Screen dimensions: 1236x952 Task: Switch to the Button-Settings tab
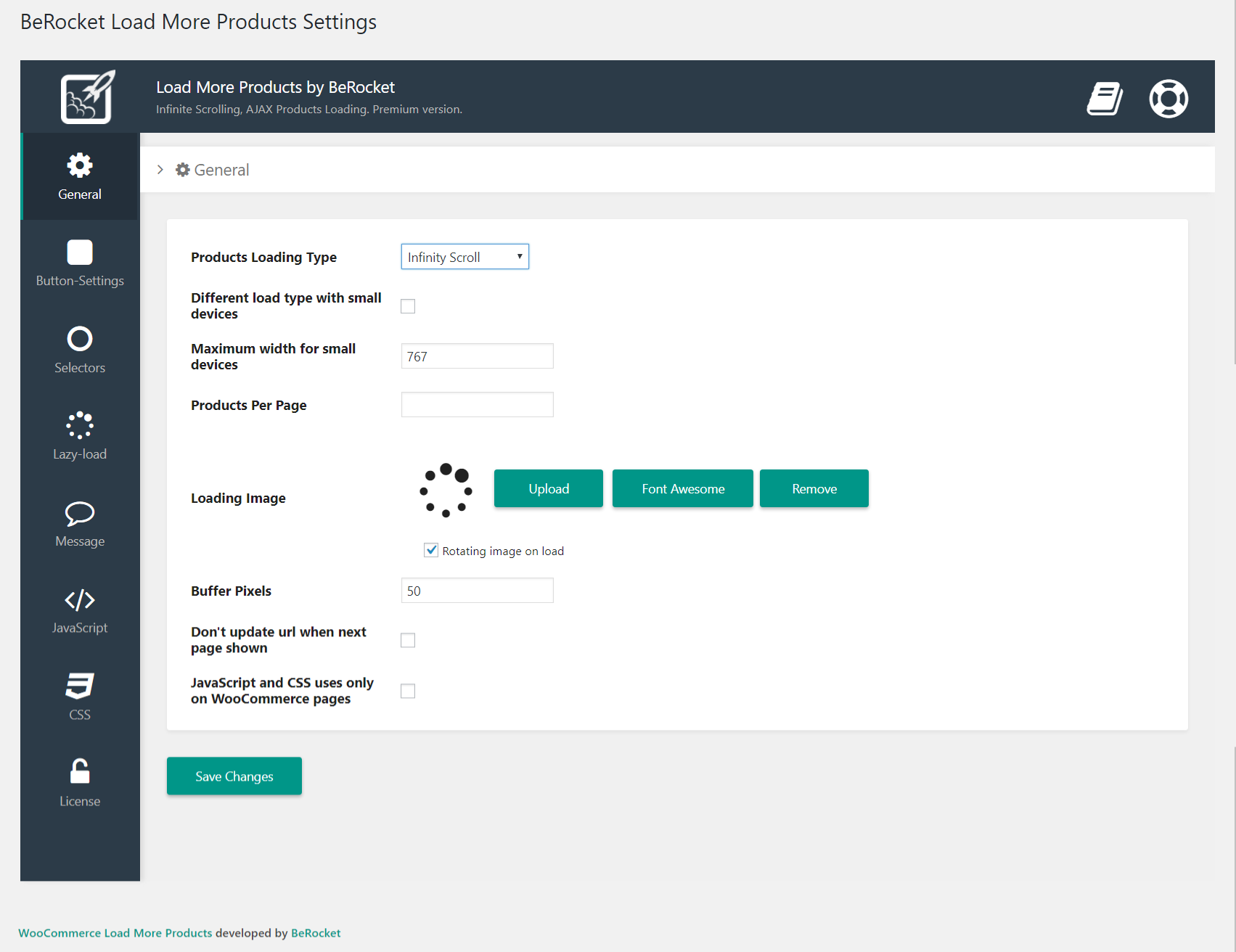(80, 263)
